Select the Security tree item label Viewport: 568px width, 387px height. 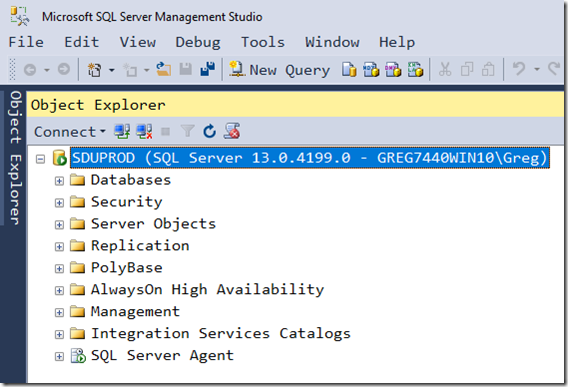click(x=126, y=202)
